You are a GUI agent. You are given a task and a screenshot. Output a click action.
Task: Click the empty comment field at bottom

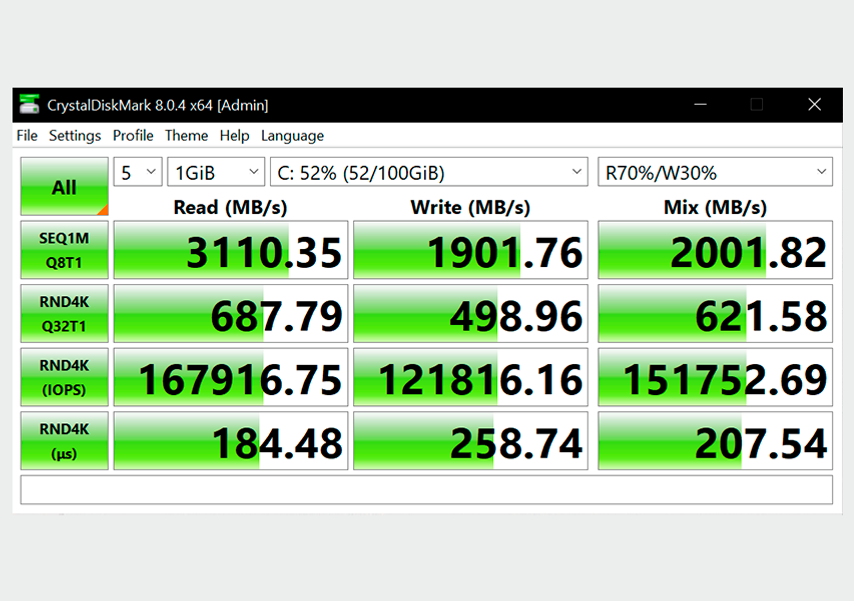[x=426, y=490]
